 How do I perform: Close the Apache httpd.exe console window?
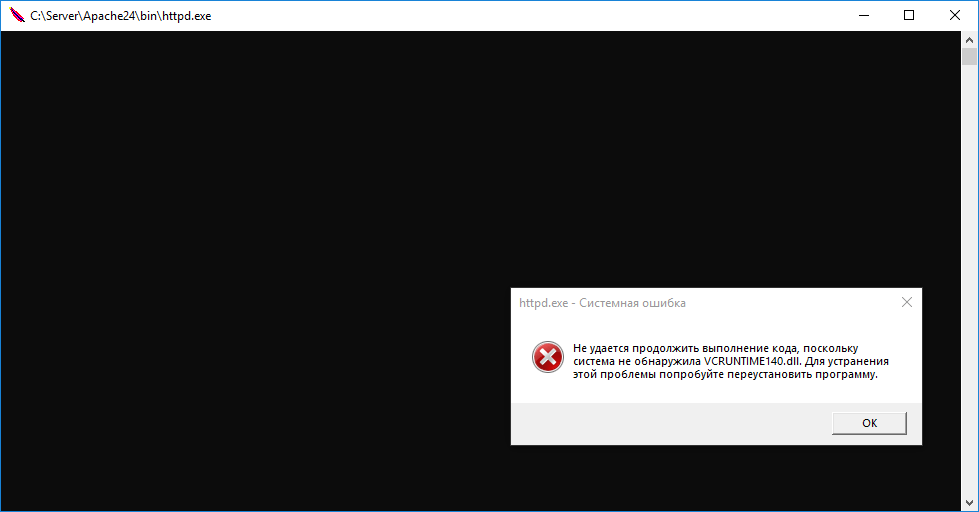coord(955,16)
